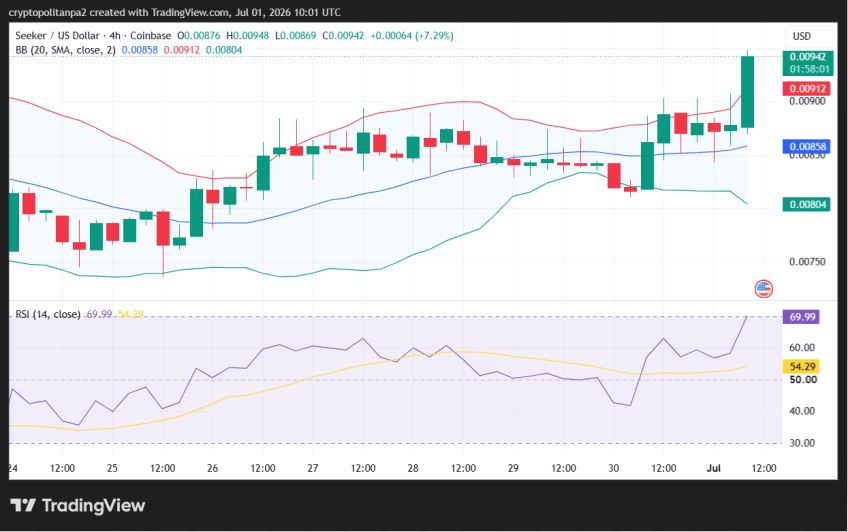Screen dimensions: 848x532
Task: Click the low value L0.00869
Action: tap(296, 36)
